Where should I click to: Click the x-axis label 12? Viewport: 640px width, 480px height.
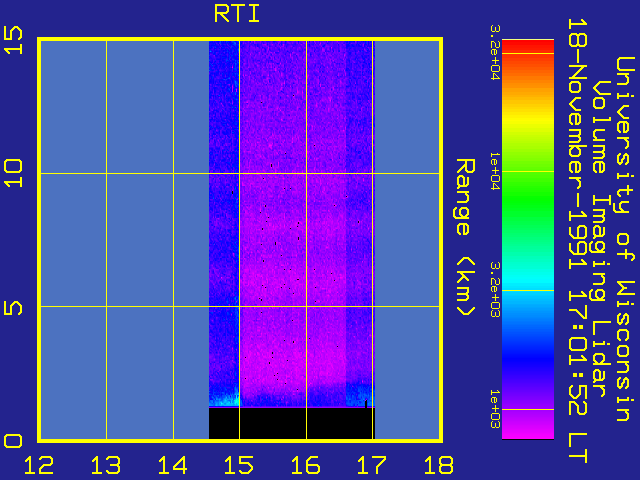[39, 465]
